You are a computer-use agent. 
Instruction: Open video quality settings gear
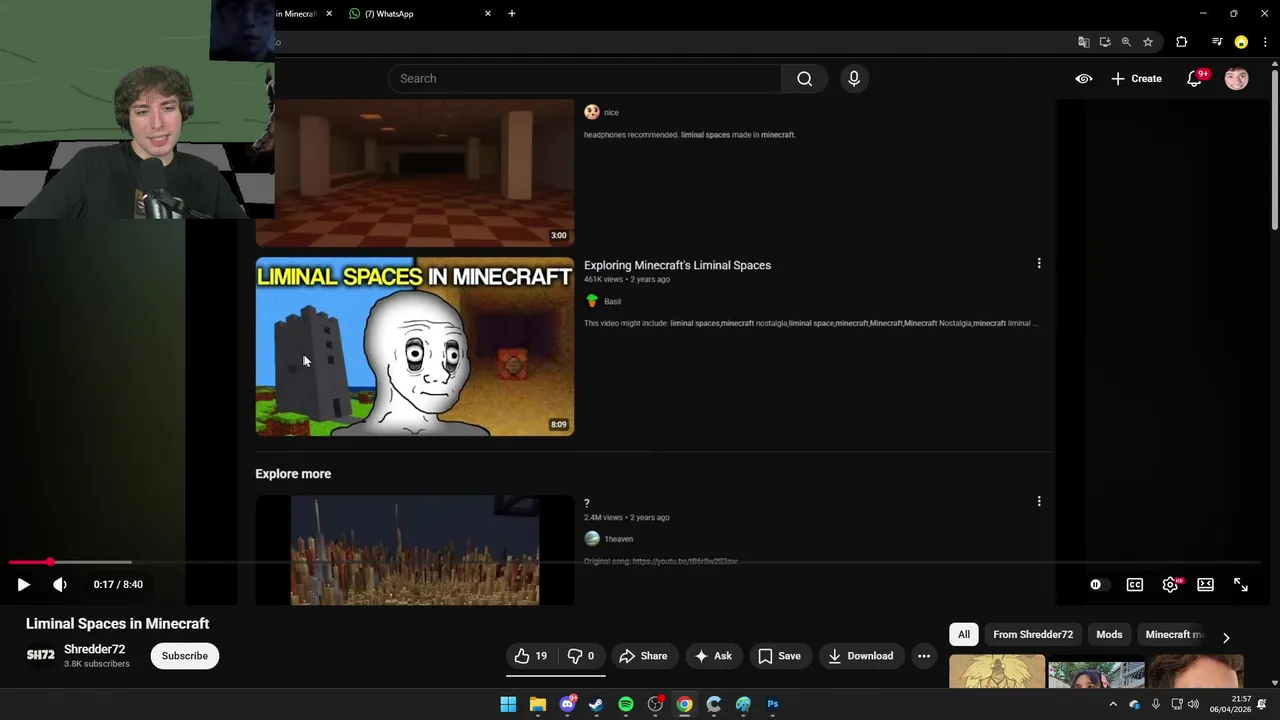[1170, 585]
